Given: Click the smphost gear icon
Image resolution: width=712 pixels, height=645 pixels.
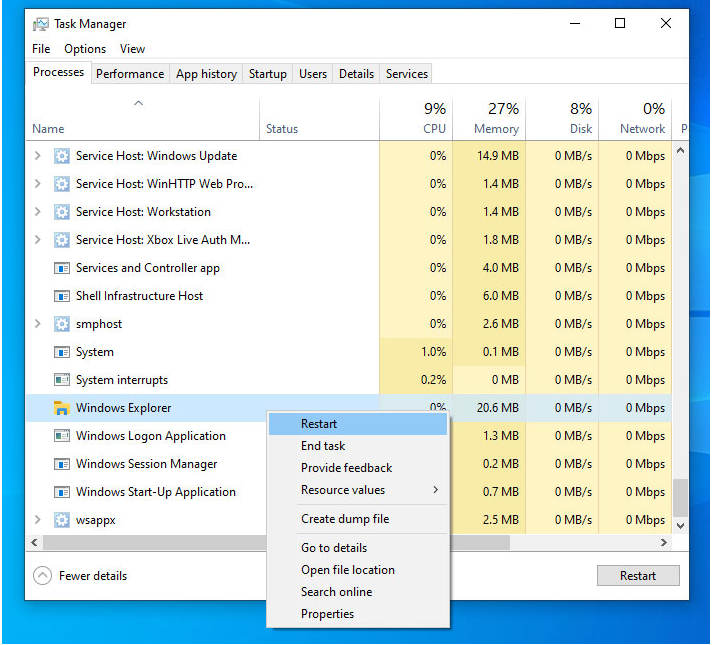Looking at the screenshot, I should [x=62, y=324].
